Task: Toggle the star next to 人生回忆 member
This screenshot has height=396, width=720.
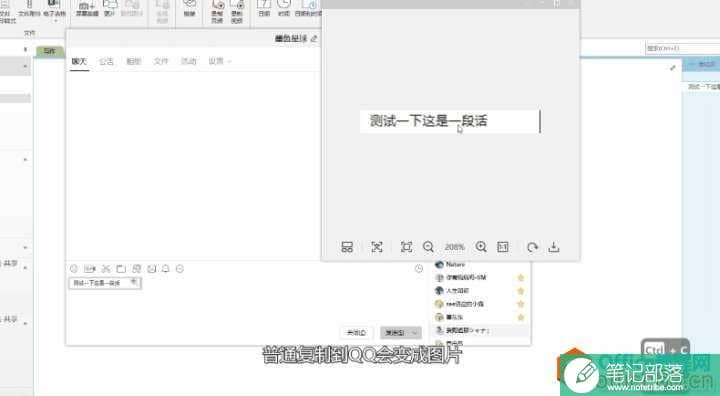Action: coord(521,291)
